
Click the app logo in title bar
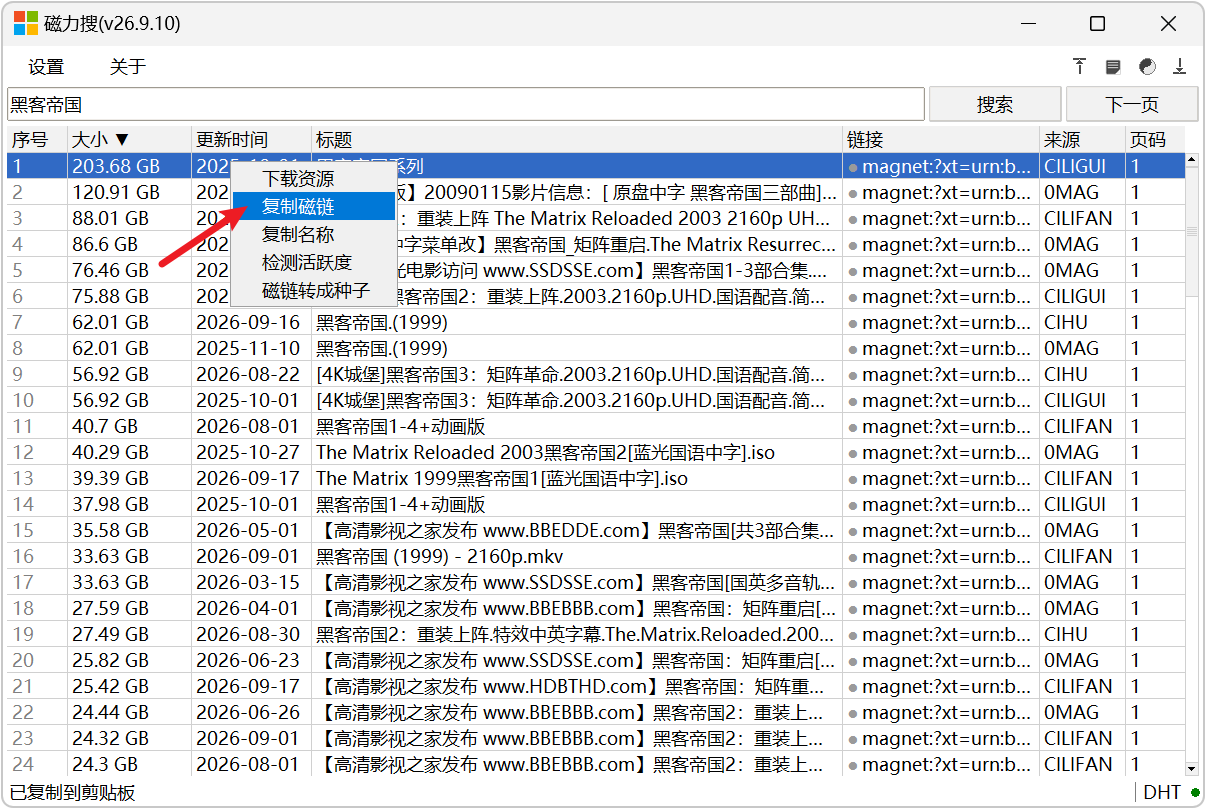(26, 24)
